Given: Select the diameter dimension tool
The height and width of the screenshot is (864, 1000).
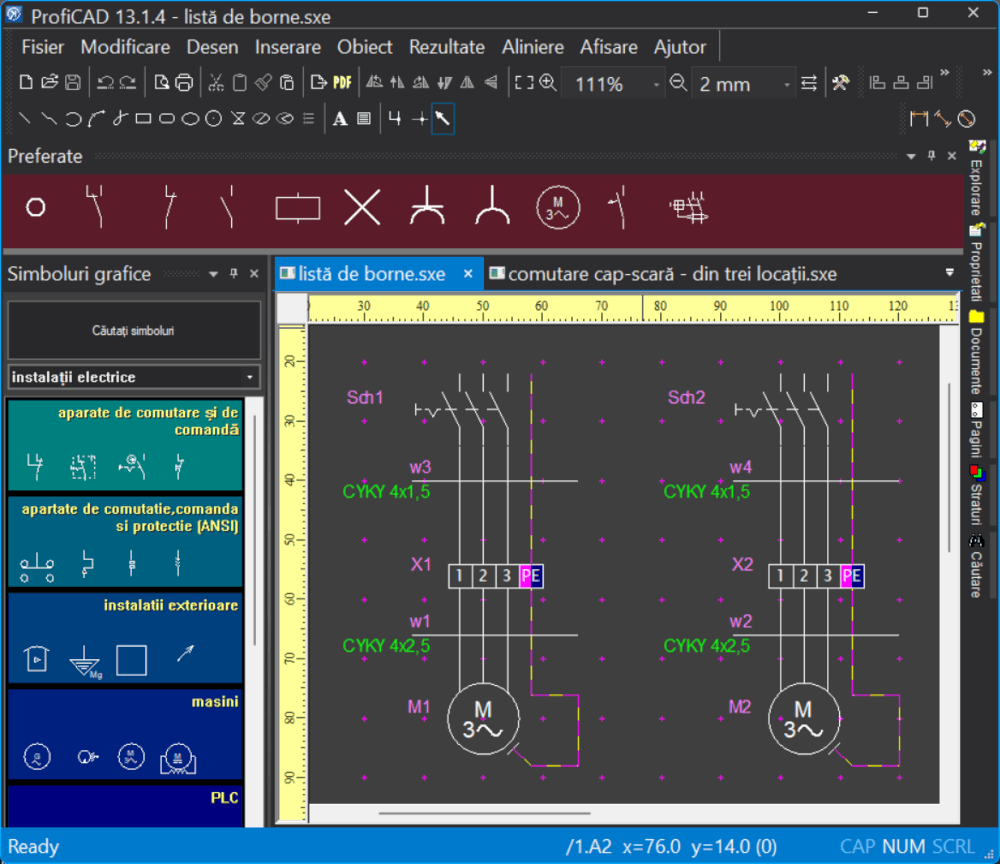Looking at the screenshot, I should pos(967,119).
